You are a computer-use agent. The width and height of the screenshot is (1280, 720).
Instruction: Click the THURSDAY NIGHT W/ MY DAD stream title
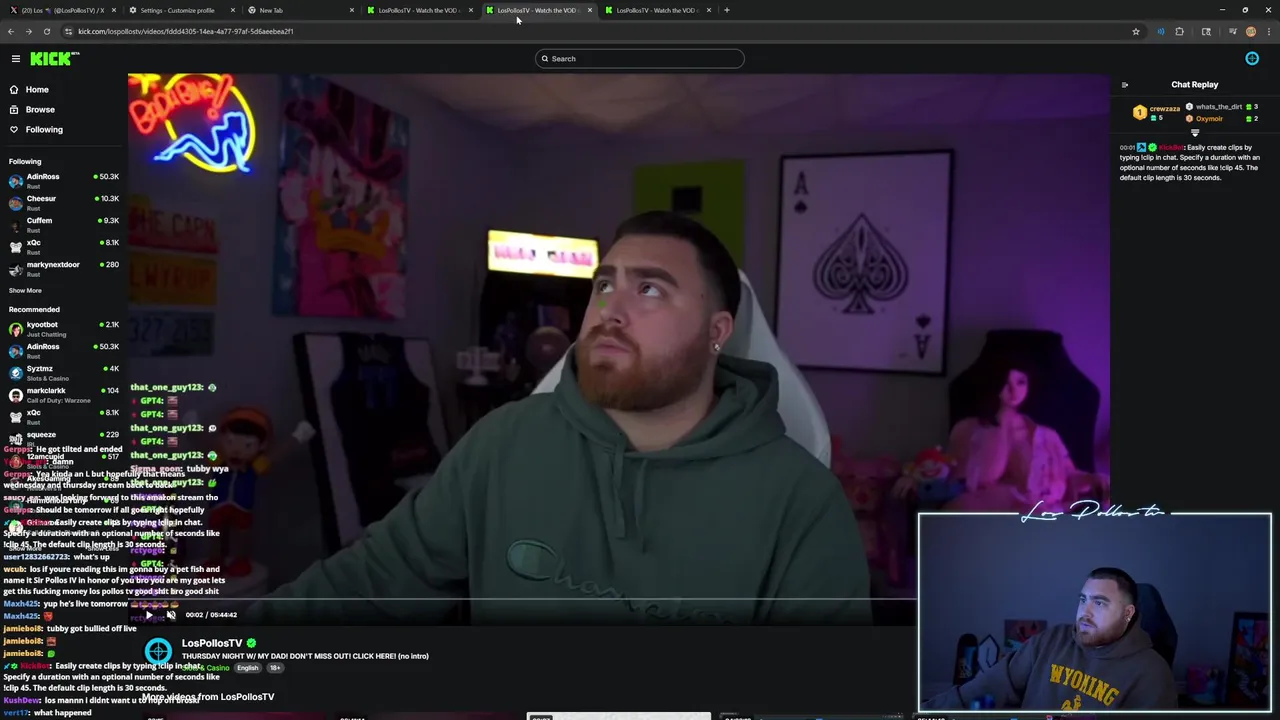click(305, 656)
